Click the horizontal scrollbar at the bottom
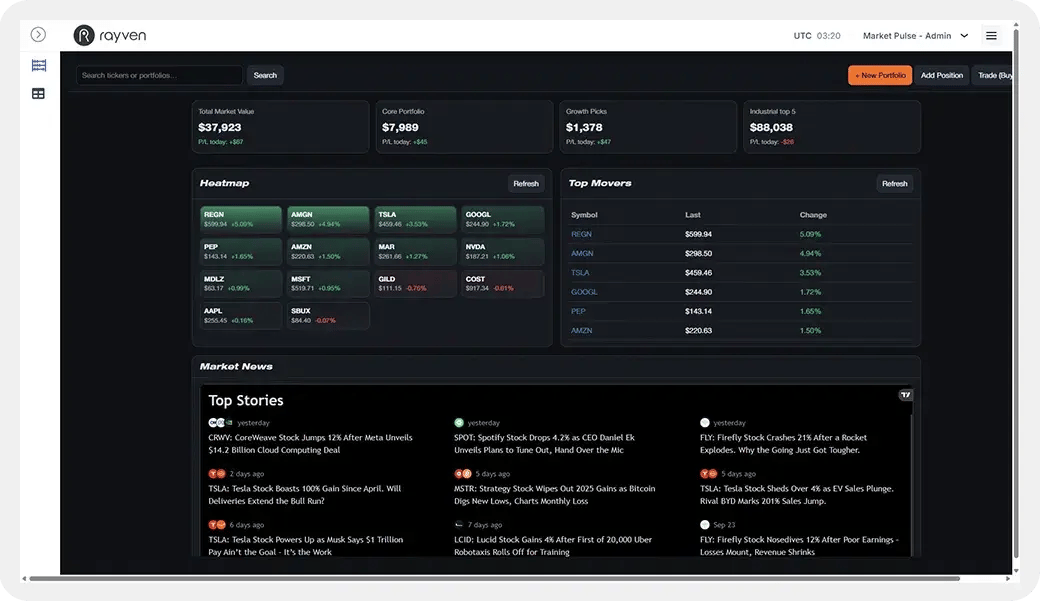Image resolution: width=1040 pixels, height=601 pixels. click(x=494, y=578)
